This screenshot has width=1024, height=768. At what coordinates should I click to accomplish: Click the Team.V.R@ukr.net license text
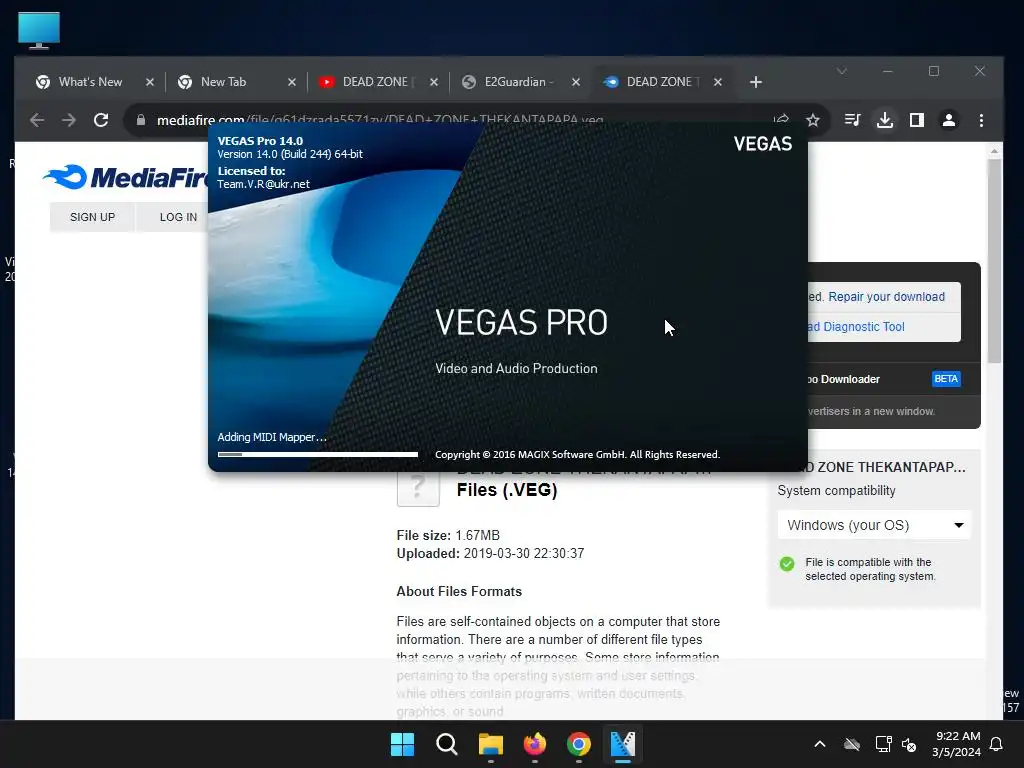click(263, 184)
